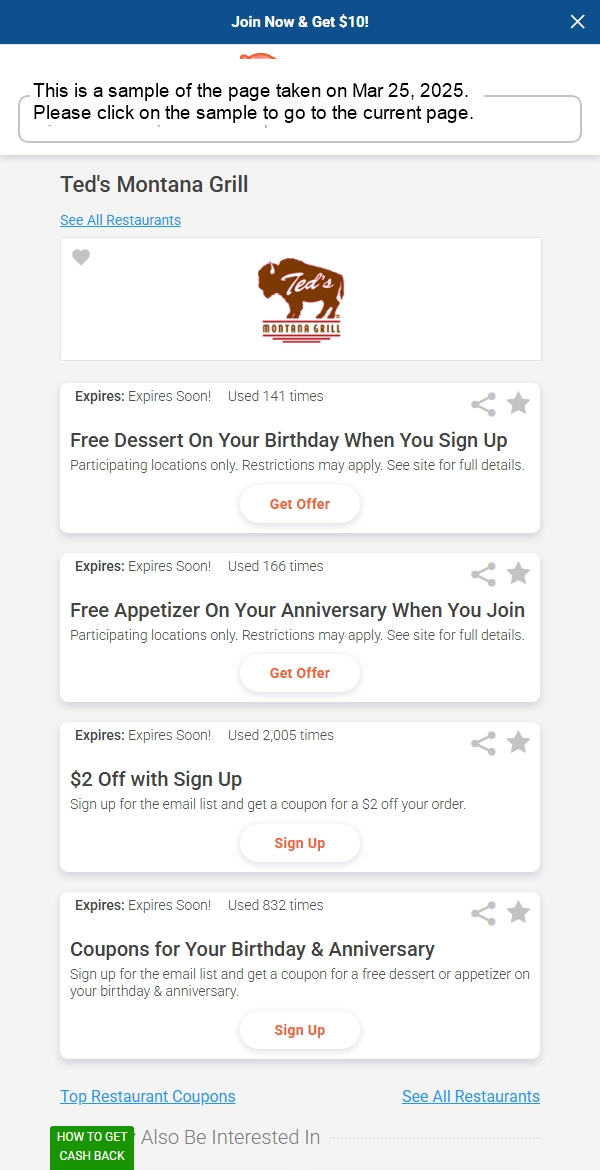Share the $2 Off with Sign Up offer

click(x=484, y=744)
